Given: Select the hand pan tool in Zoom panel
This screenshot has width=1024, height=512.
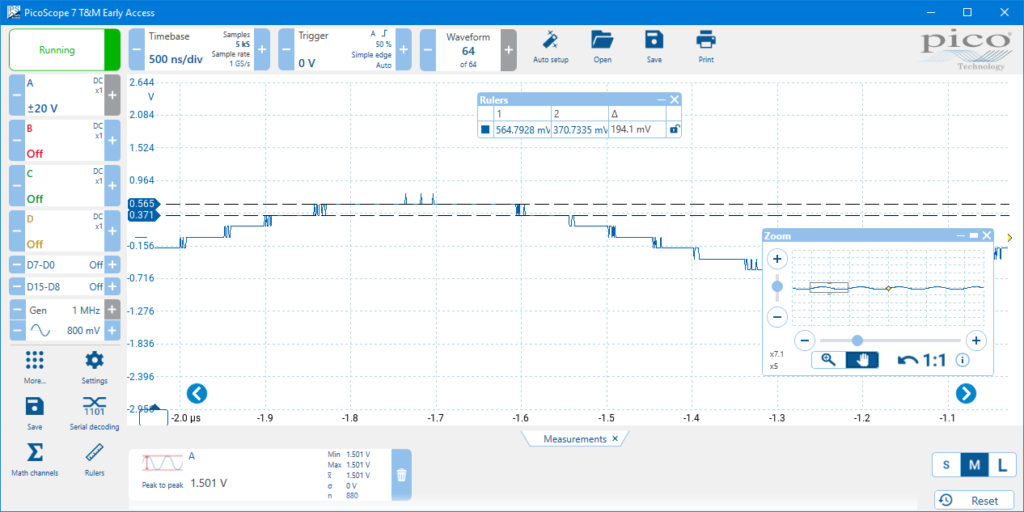Looking at the screenshot, I should click(863, 360).
